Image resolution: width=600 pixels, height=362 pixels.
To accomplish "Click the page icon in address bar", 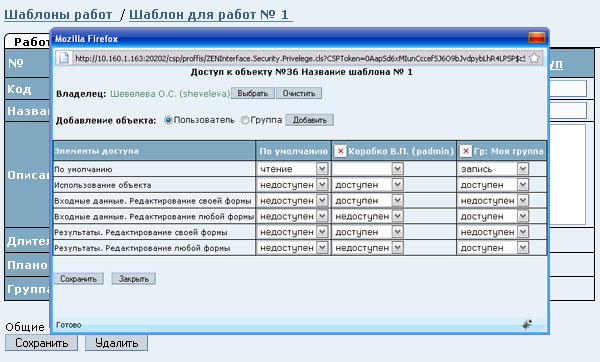I will (64, 58).
